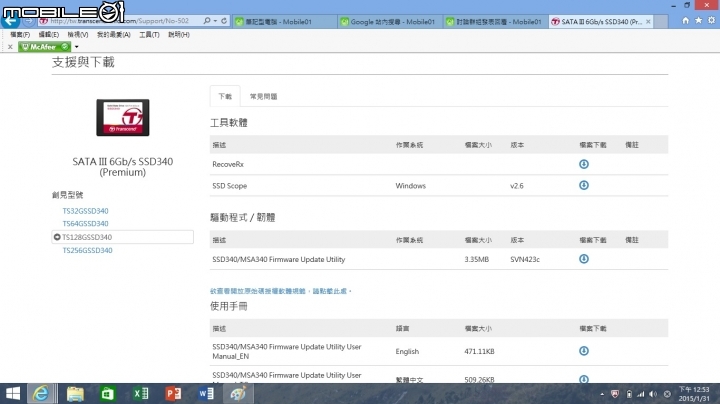Viewport: 720px width, 404px height.
Task: Download the 3.35MB Firmware Update Utility
Action: 584,259
